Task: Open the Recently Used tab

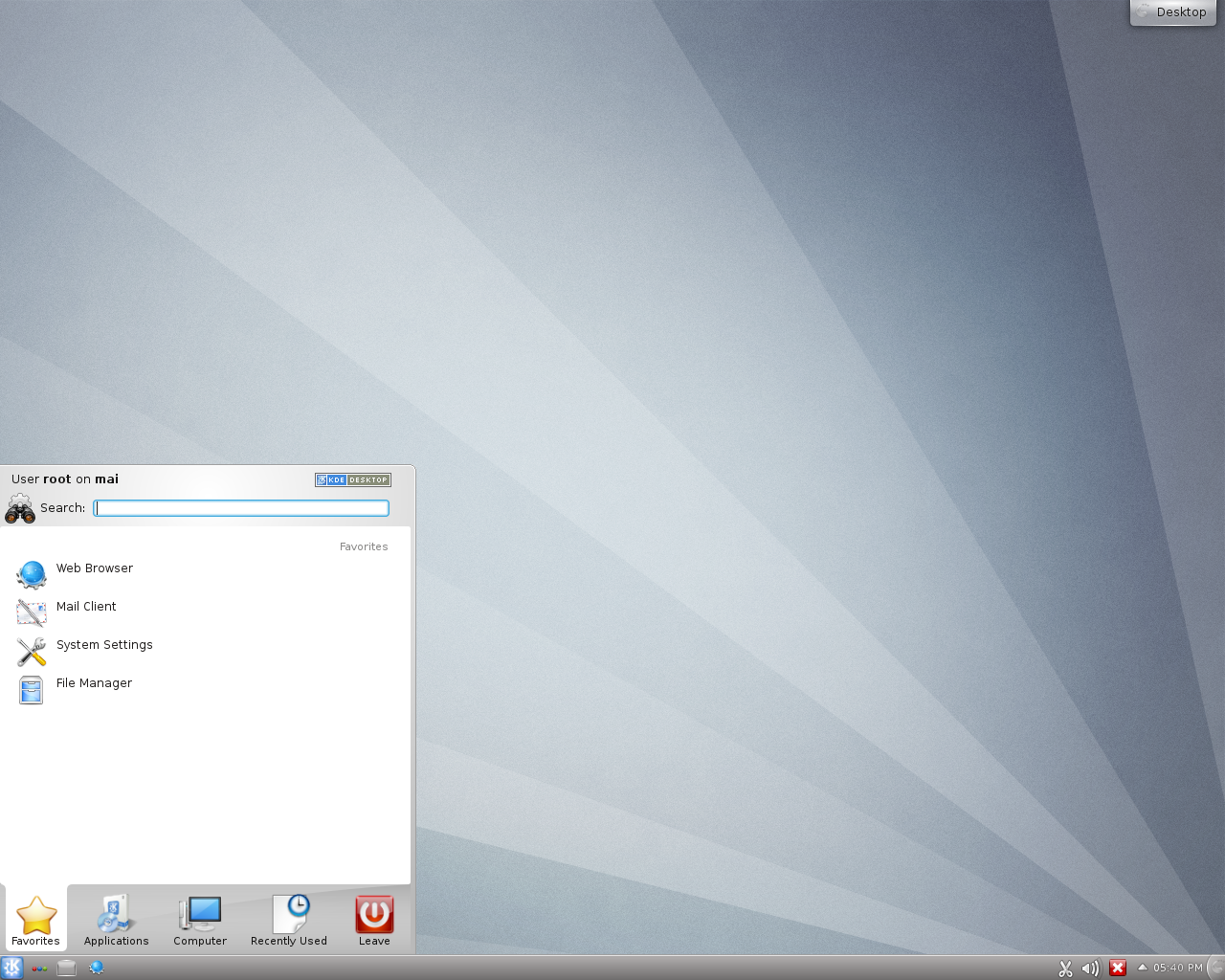Action: tap(288, 921)
